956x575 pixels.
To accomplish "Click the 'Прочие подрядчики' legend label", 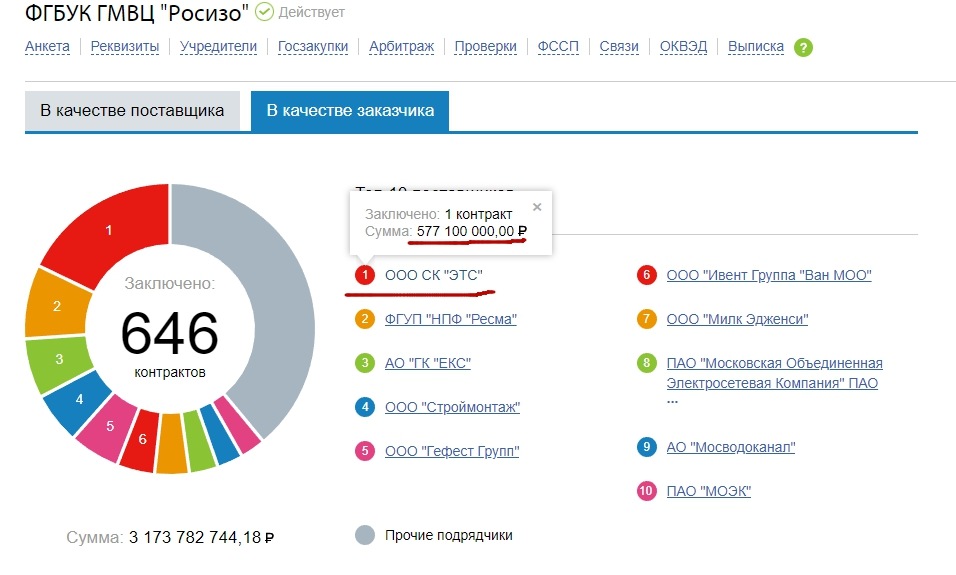I will point(449,535).
